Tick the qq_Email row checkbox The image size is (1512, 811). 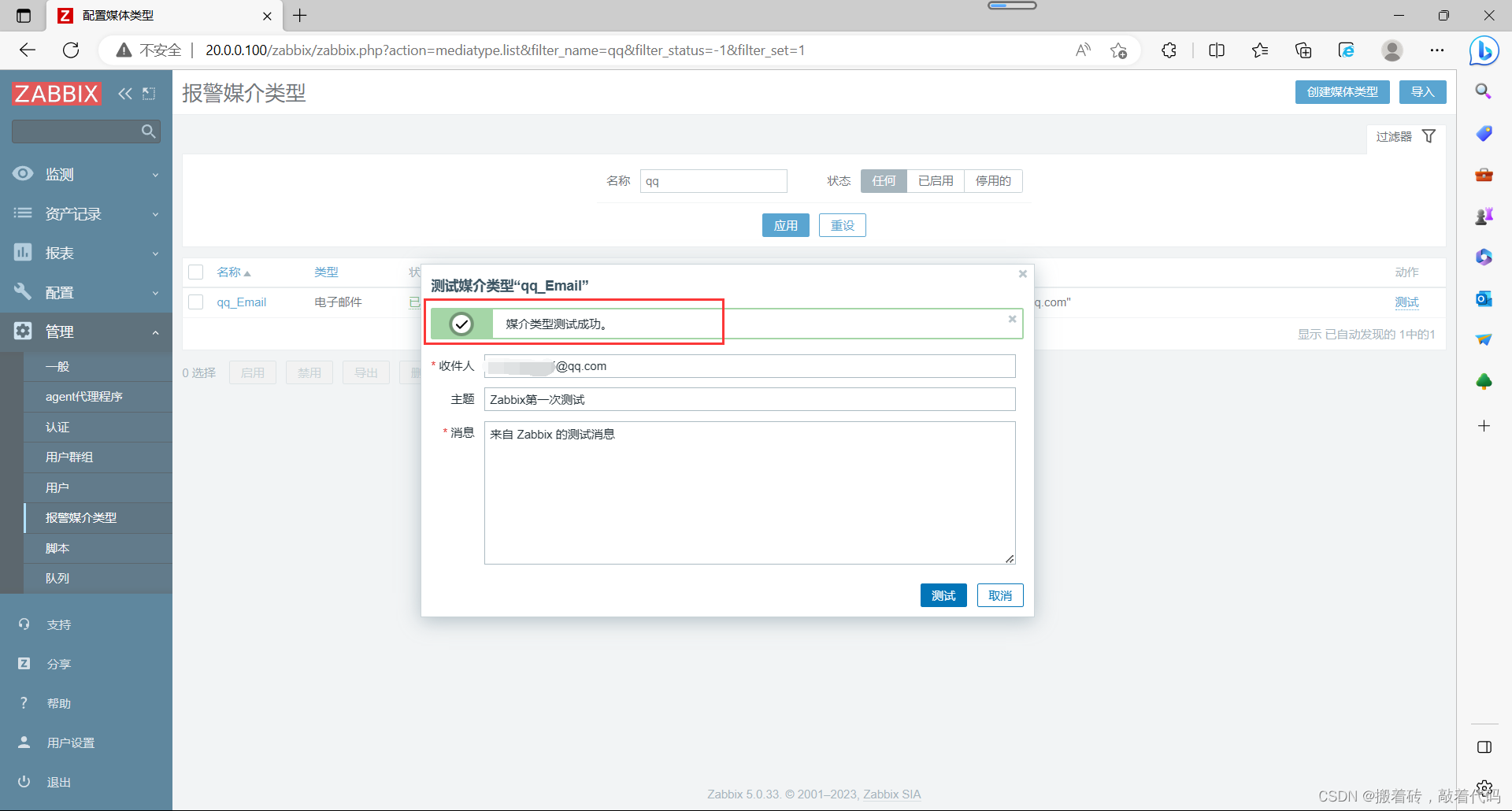(196, 302)
